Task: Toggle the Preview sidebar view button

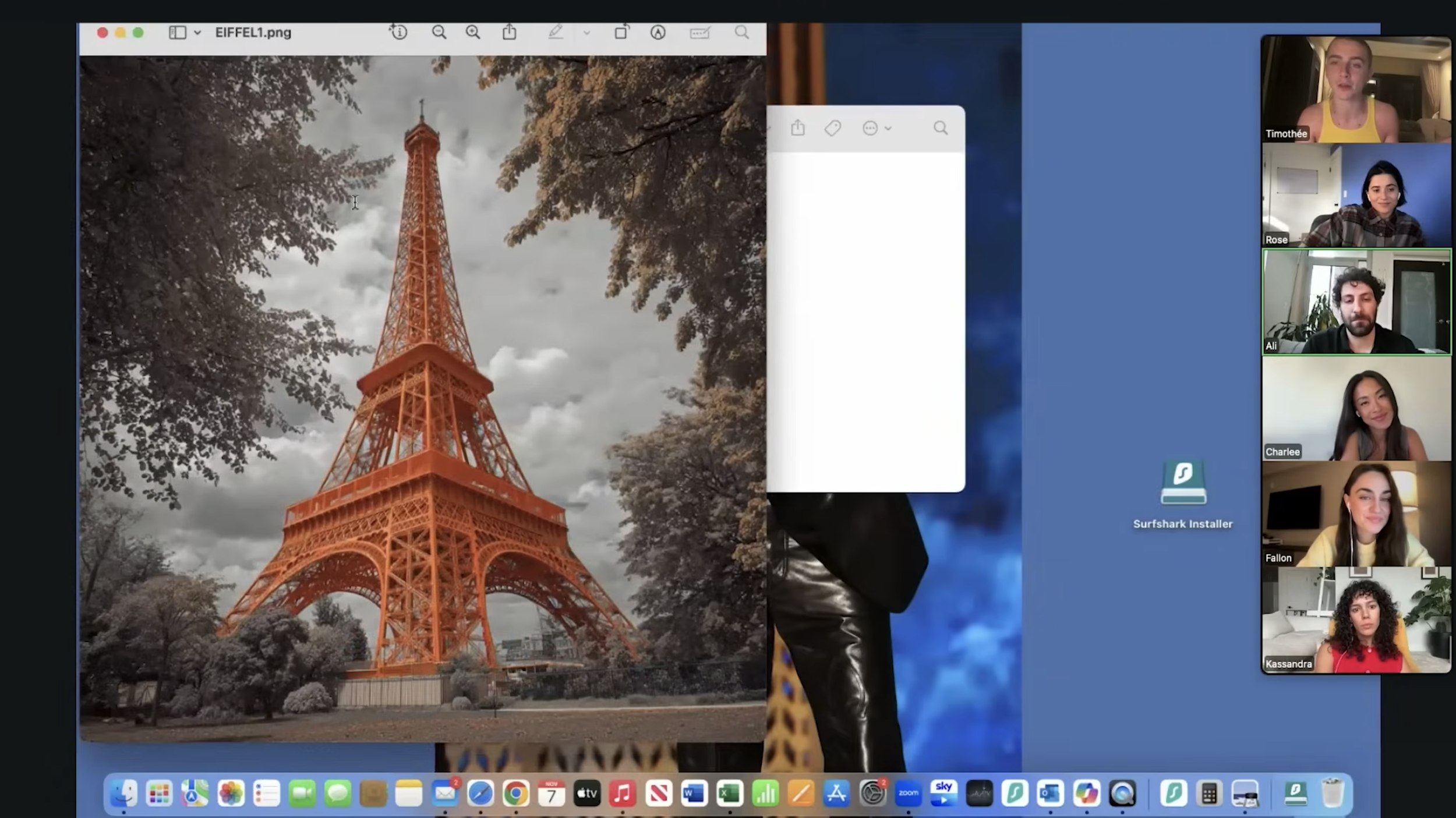Action: tap(177, 33)
